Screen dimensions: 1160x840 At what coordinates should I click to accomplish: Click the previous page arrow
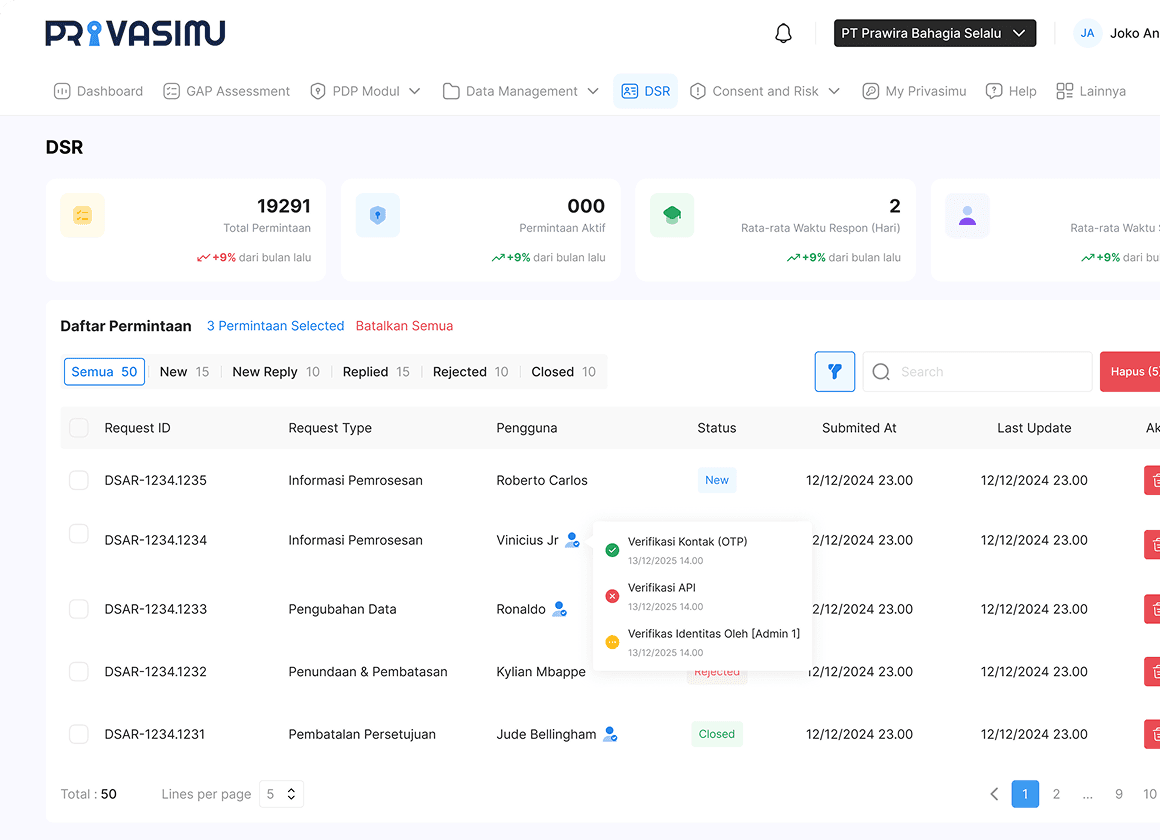coord(994,794)
